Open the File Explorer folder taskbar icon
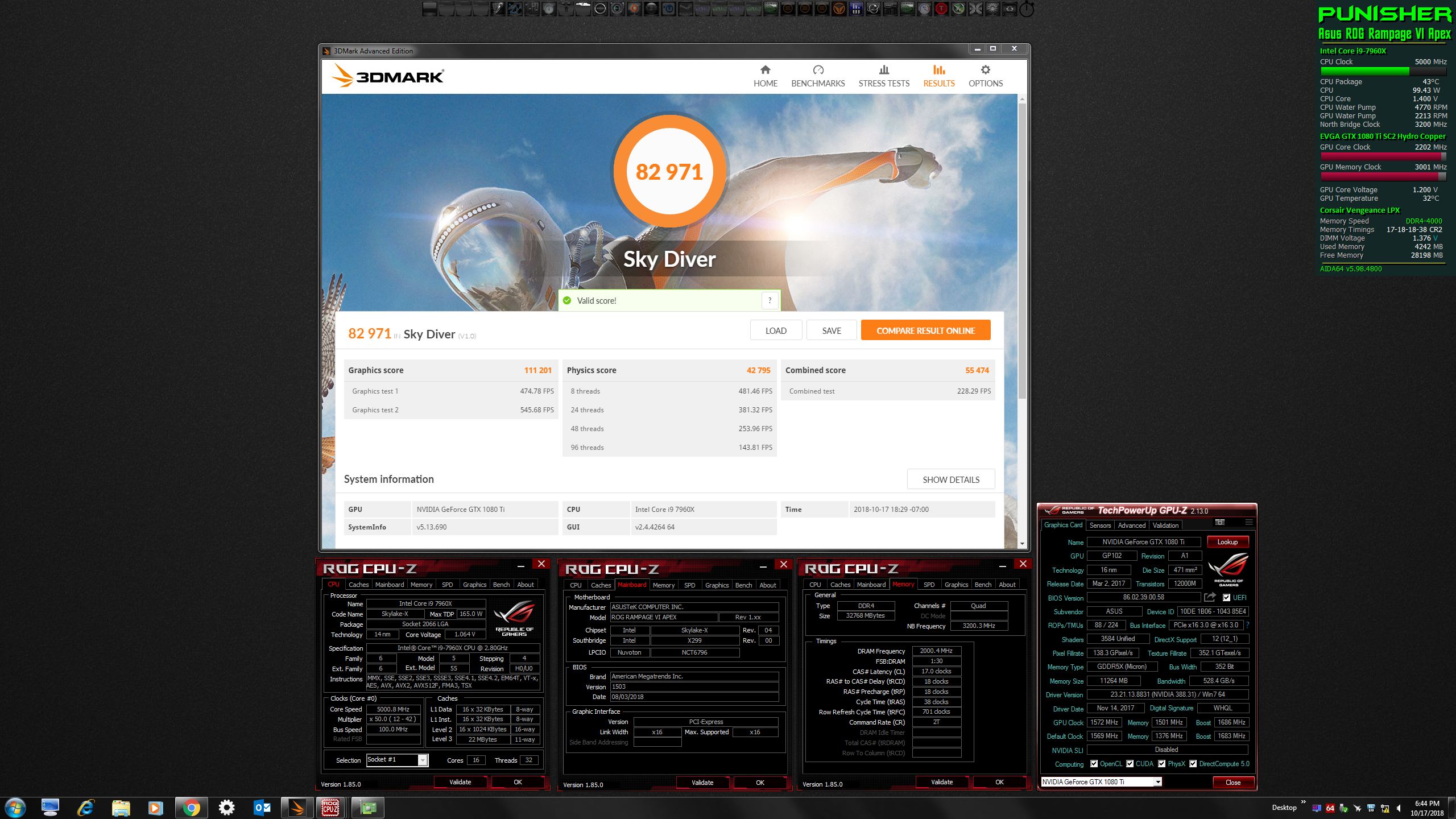Viewport: 1456px width, 819px height. (121, 808)
